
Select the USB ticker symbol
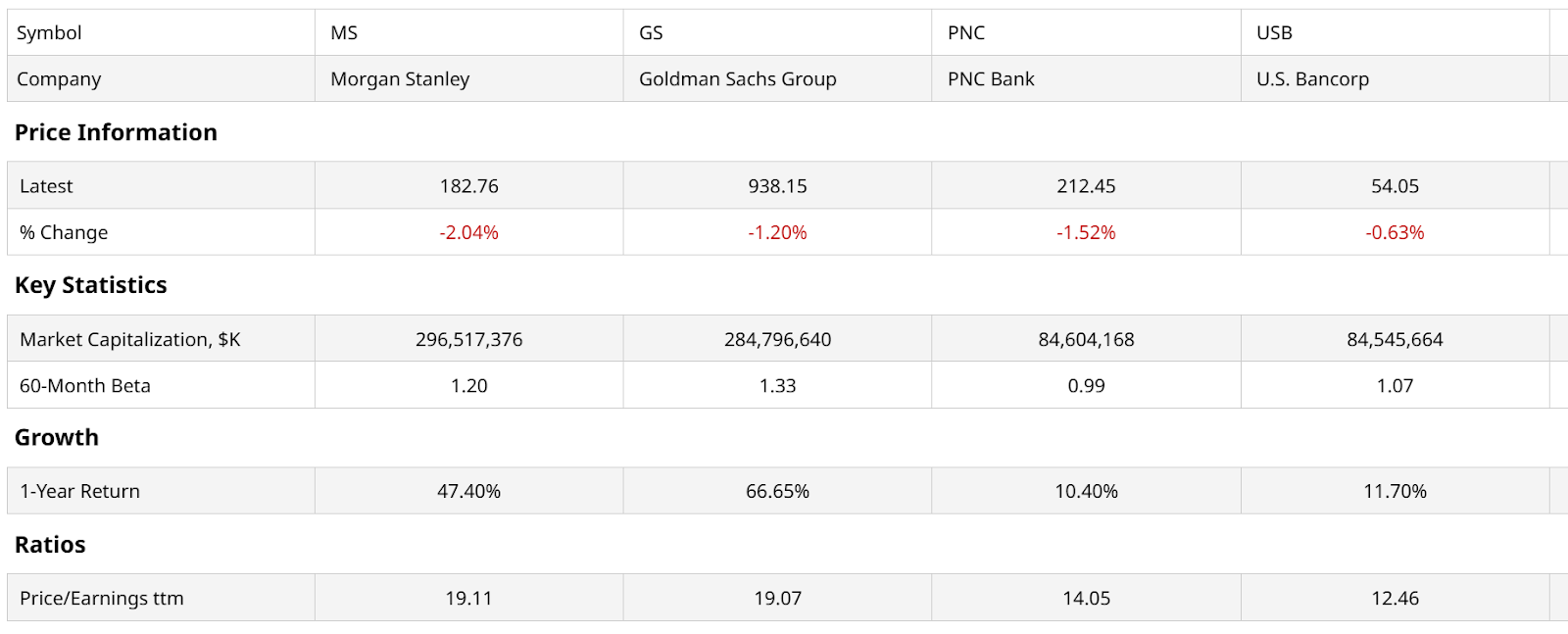click(1274, 33)
